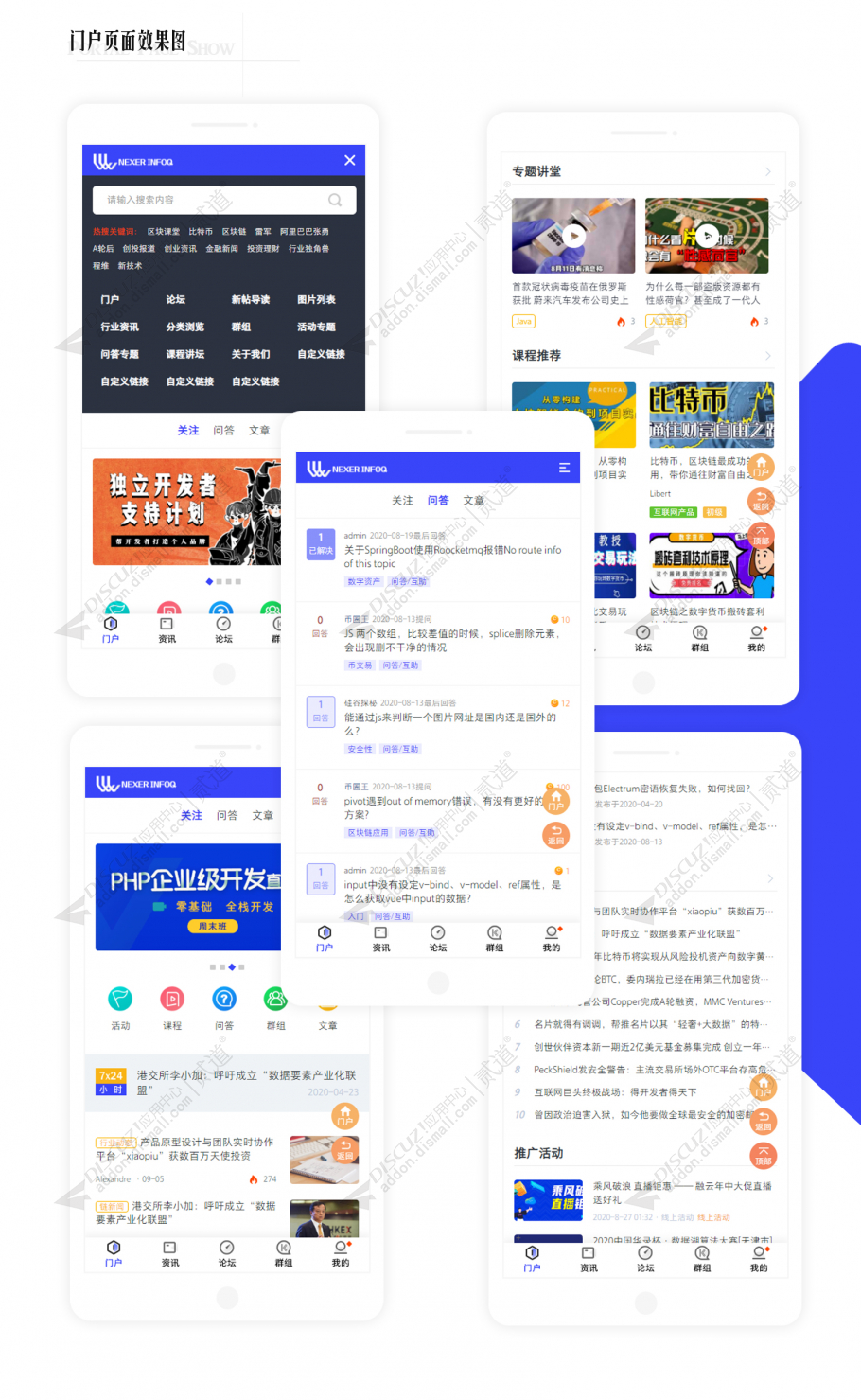
Task: Expand the 专题讲堂 section chevron
Action: click(768, 171)
